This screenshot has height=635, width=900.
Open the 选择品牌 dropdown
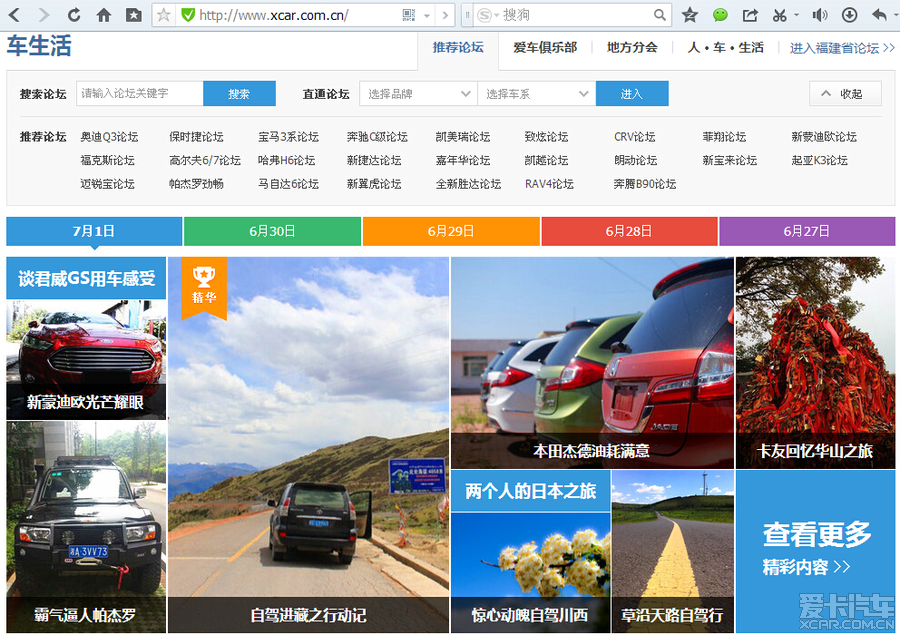point(418,94)
